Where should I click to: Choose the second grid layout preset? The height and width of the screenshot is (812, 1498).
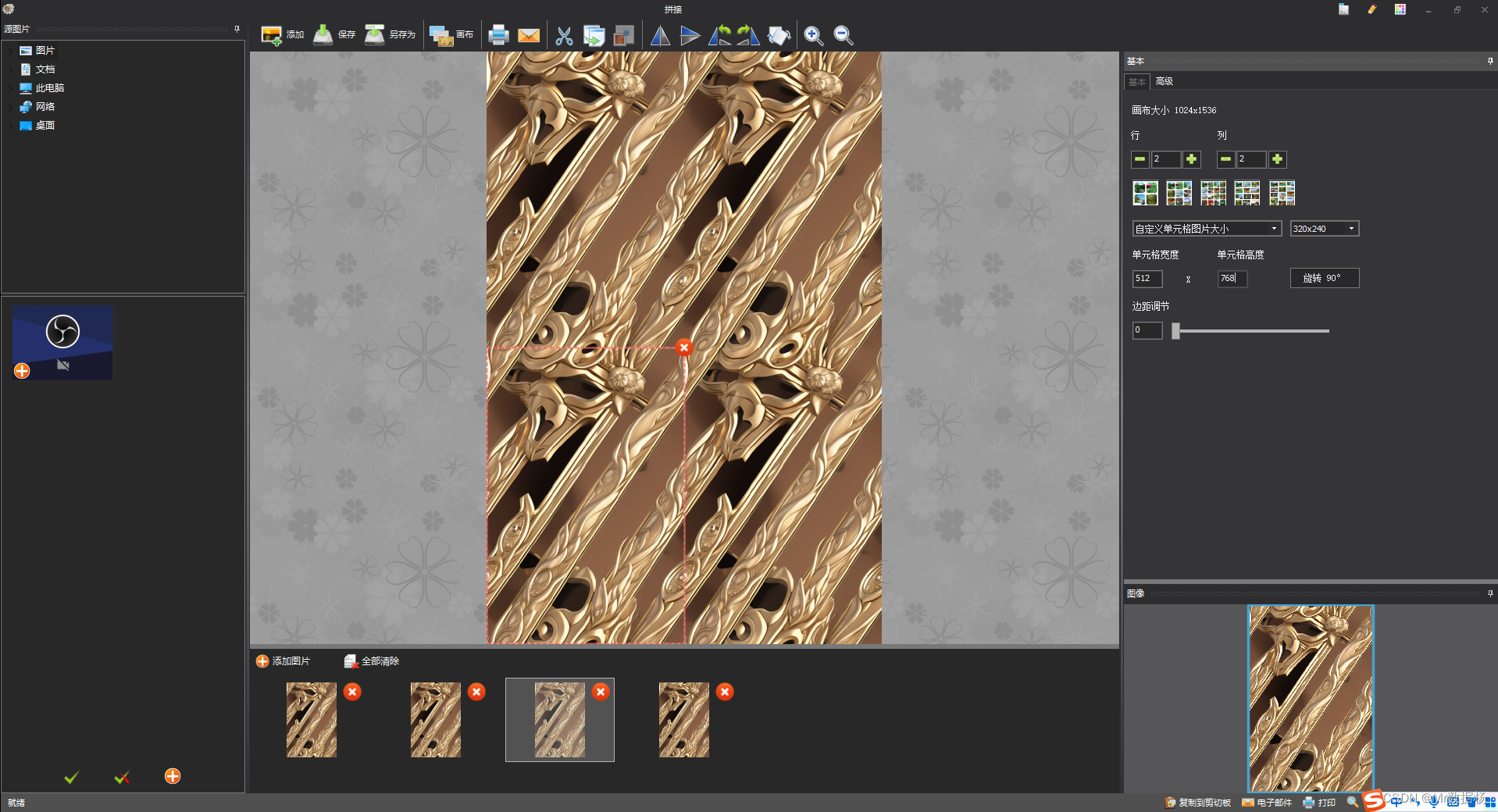[x=1179, y=193]
